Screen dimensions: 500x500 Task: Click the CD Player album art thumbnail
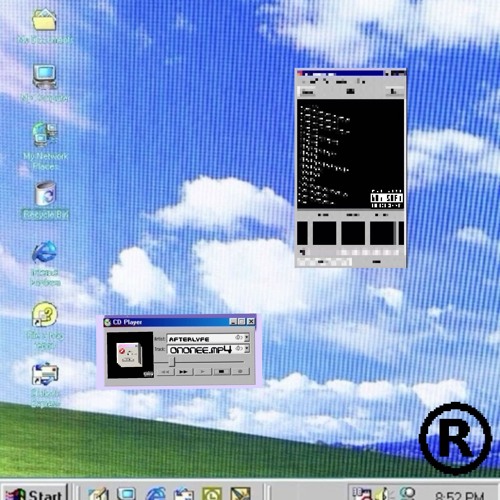130,355
